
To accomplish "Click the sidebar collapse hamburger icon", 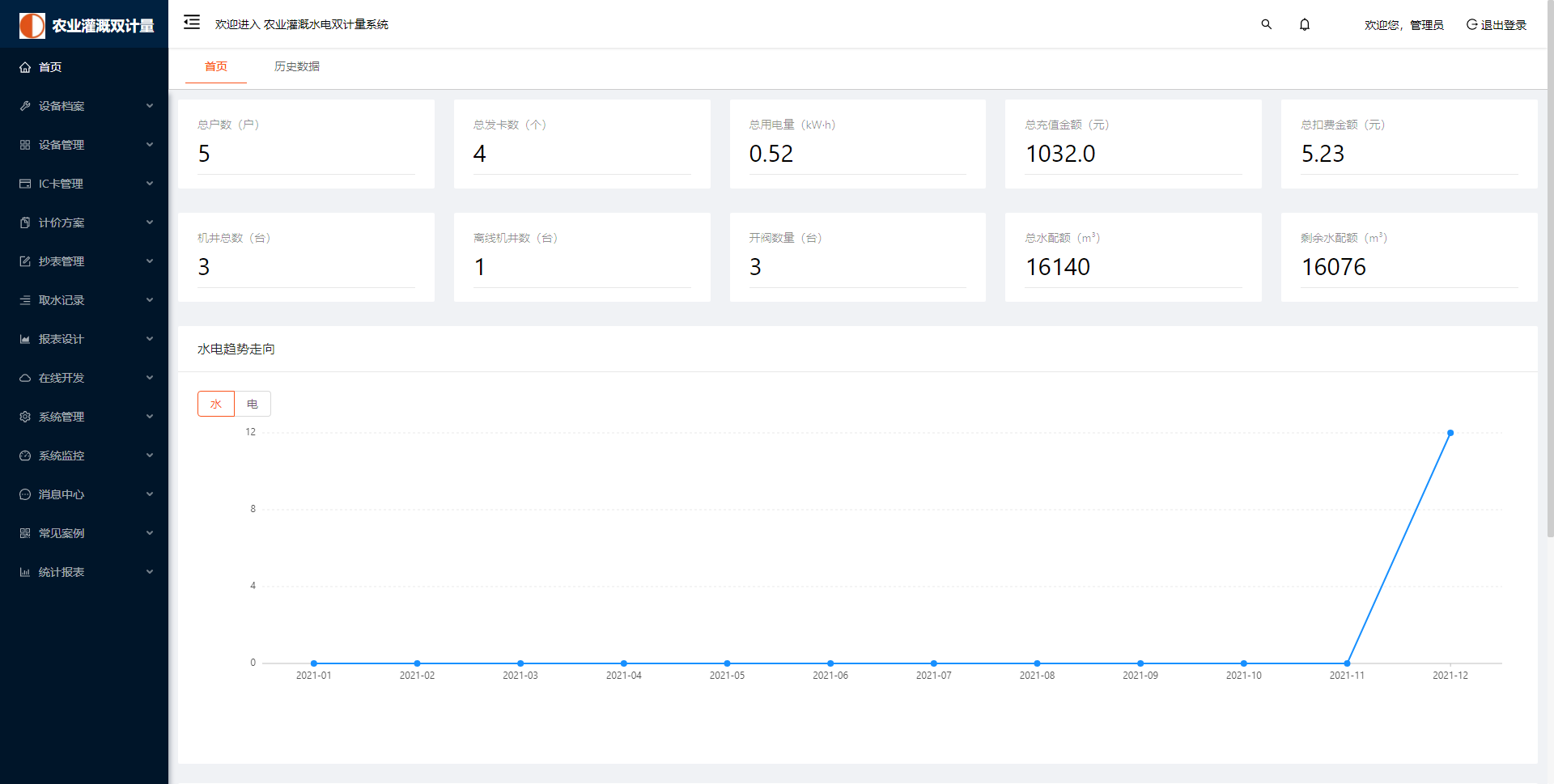I will point(192,23).
